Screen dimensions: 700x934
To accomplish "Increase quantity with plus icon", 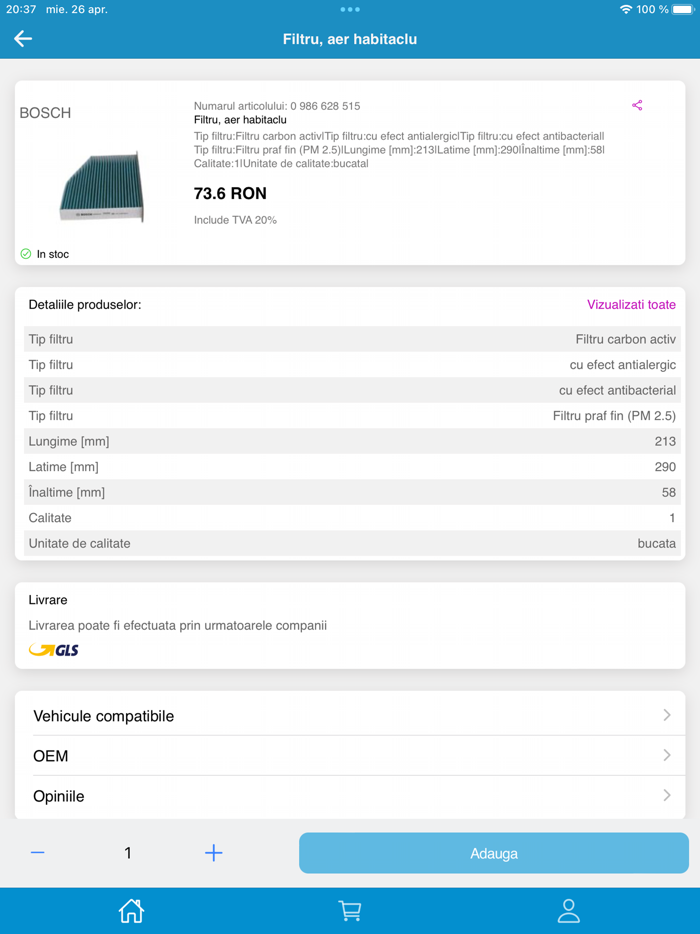I will pyautogui.click(x=213, y=853).
